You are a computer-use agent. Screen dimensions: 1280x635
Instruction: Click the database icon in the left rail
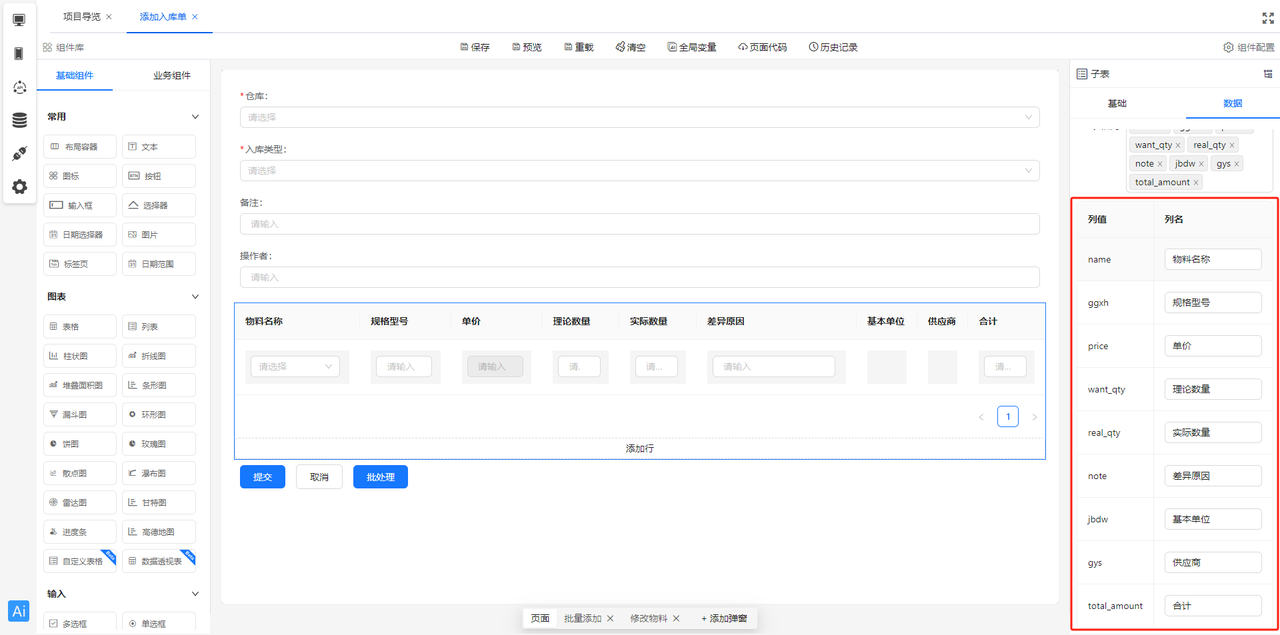pos(17,119)
